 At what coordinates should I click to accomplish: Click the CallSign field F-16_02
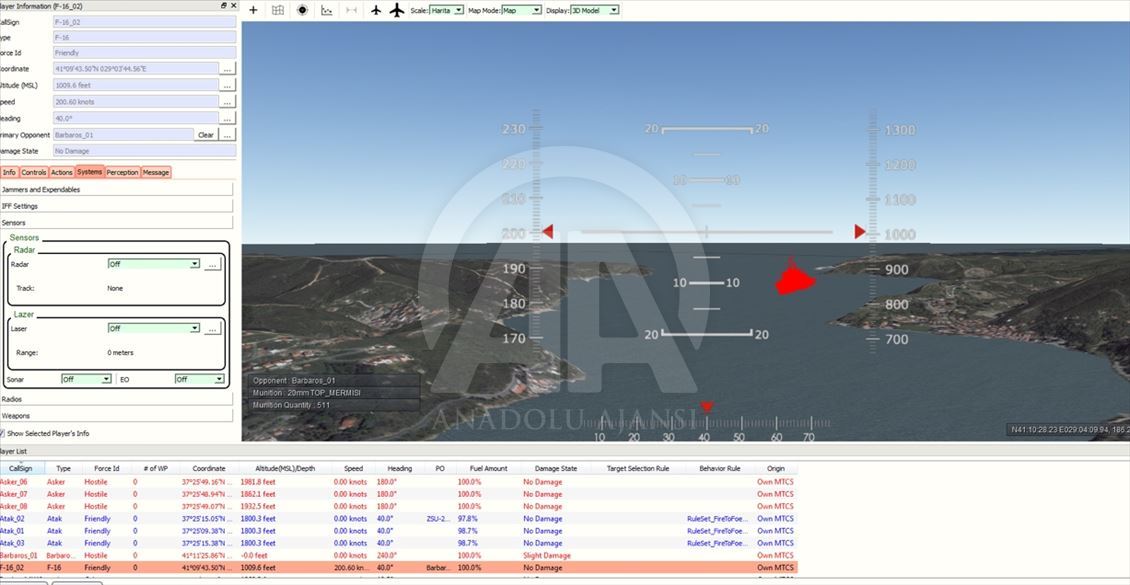[x=144, y=22]
